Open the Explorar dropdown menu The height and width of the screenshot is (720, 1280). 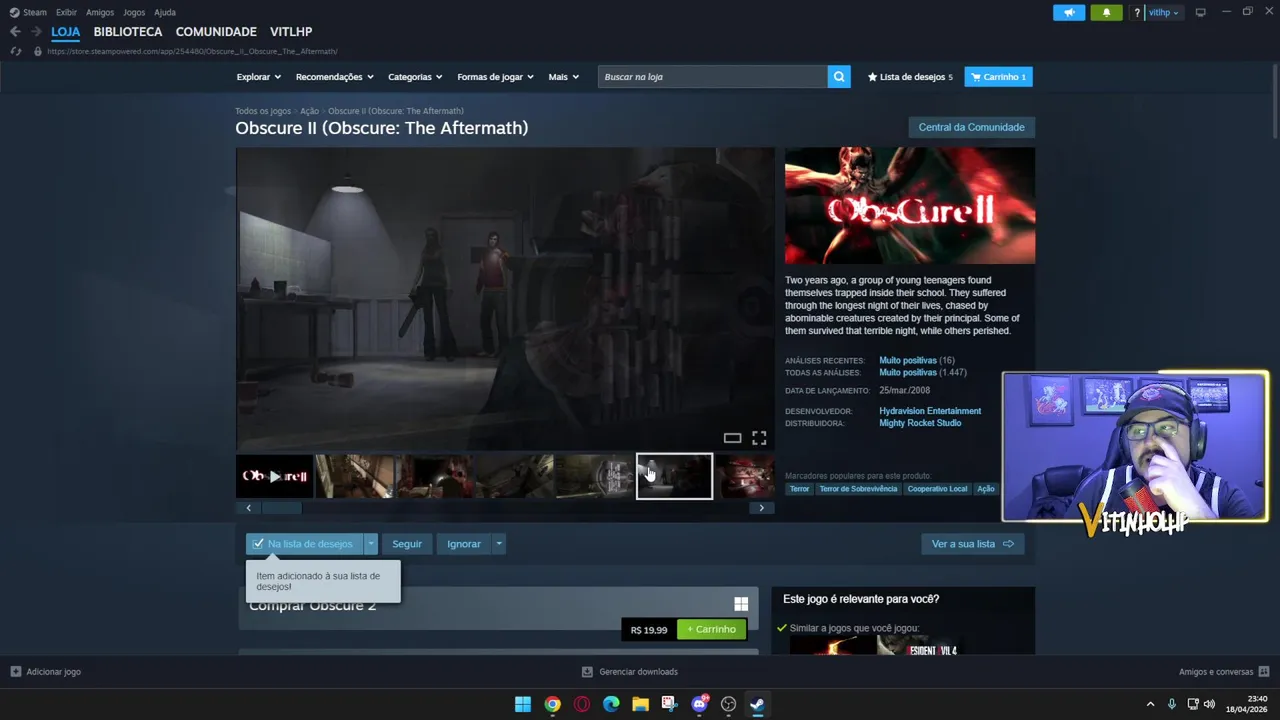258,77
